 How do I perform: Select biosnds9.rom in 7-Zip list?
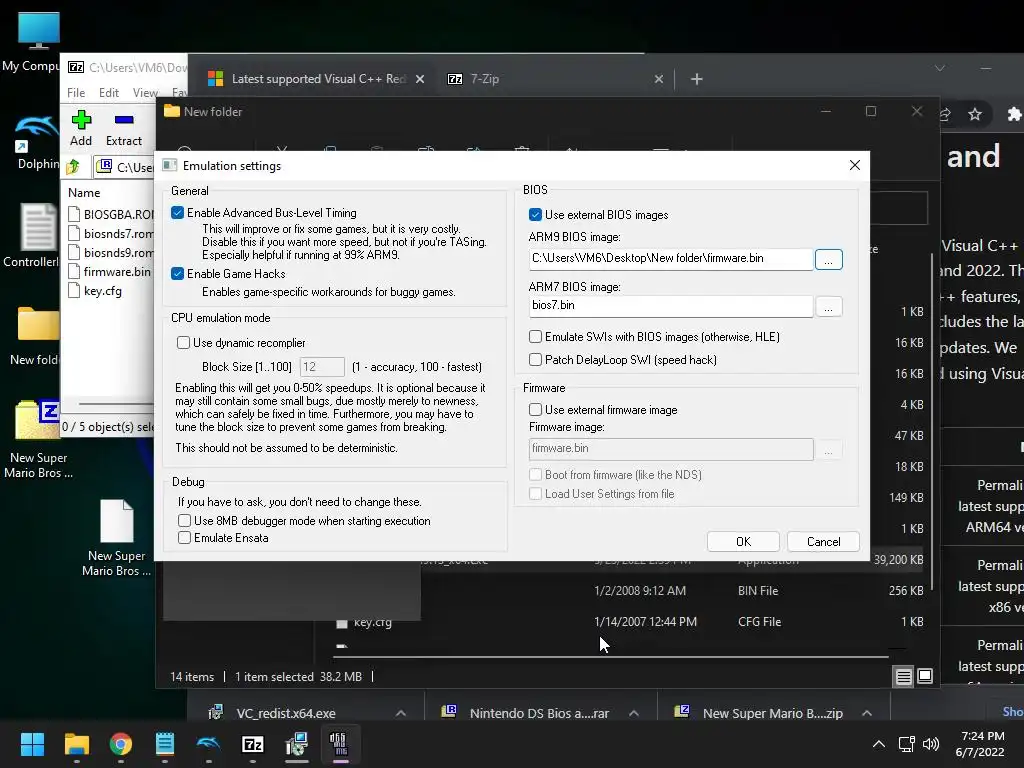(111, 252)
